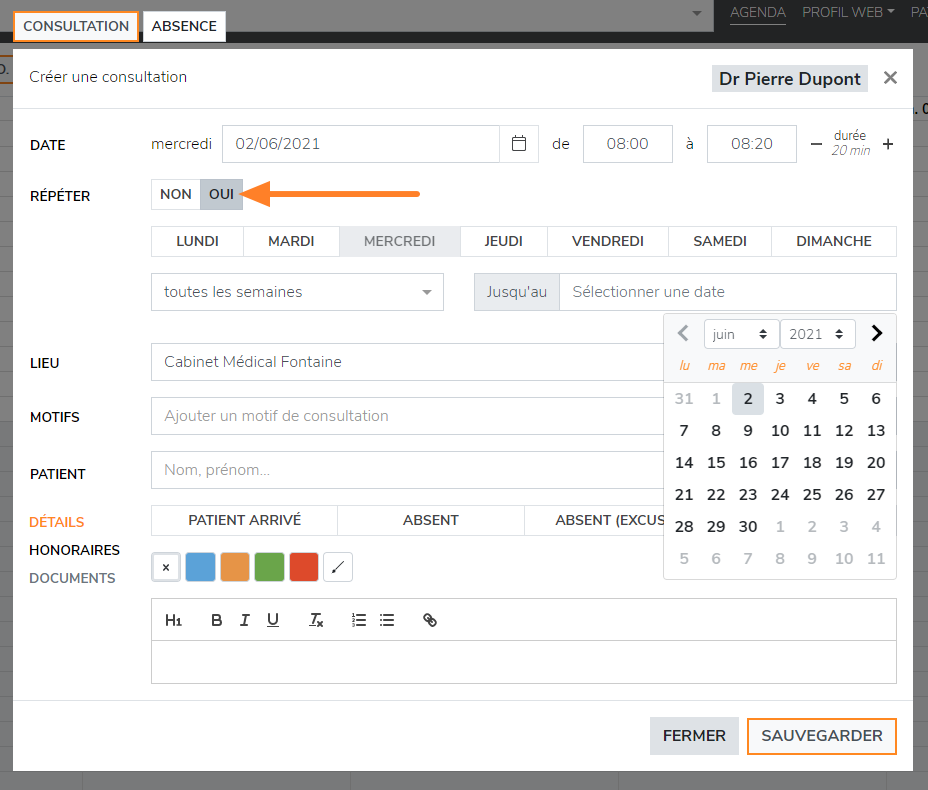Insert a hyperlink in the note
This screenshot has width=928, height=790.
click(430, 620)
